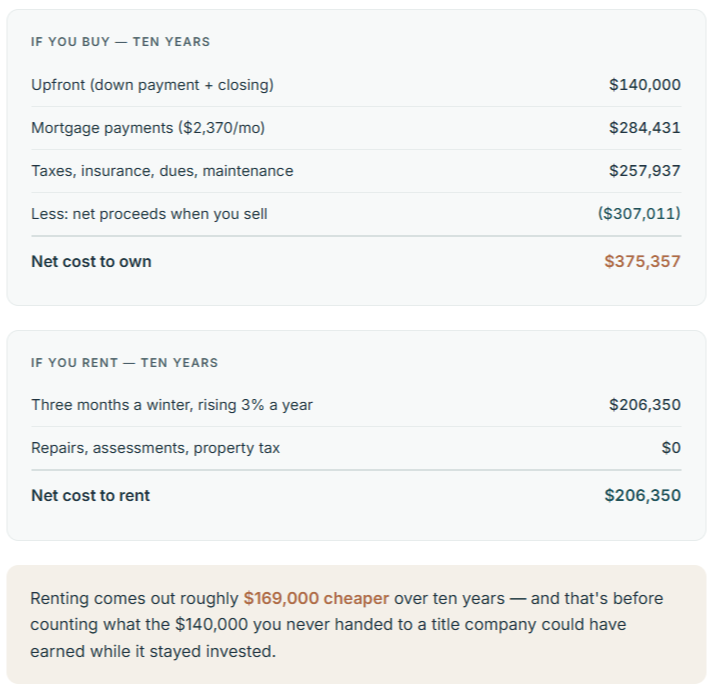
Task: Click the $0 repairs value
Action: 671,448
